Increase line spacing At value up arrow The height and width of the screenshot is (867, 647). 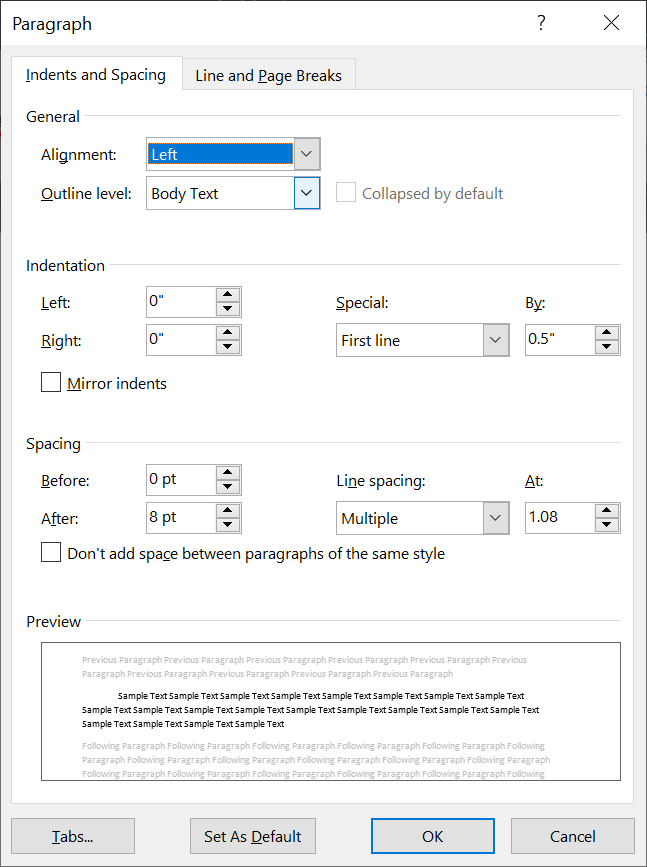pos(607,511)
